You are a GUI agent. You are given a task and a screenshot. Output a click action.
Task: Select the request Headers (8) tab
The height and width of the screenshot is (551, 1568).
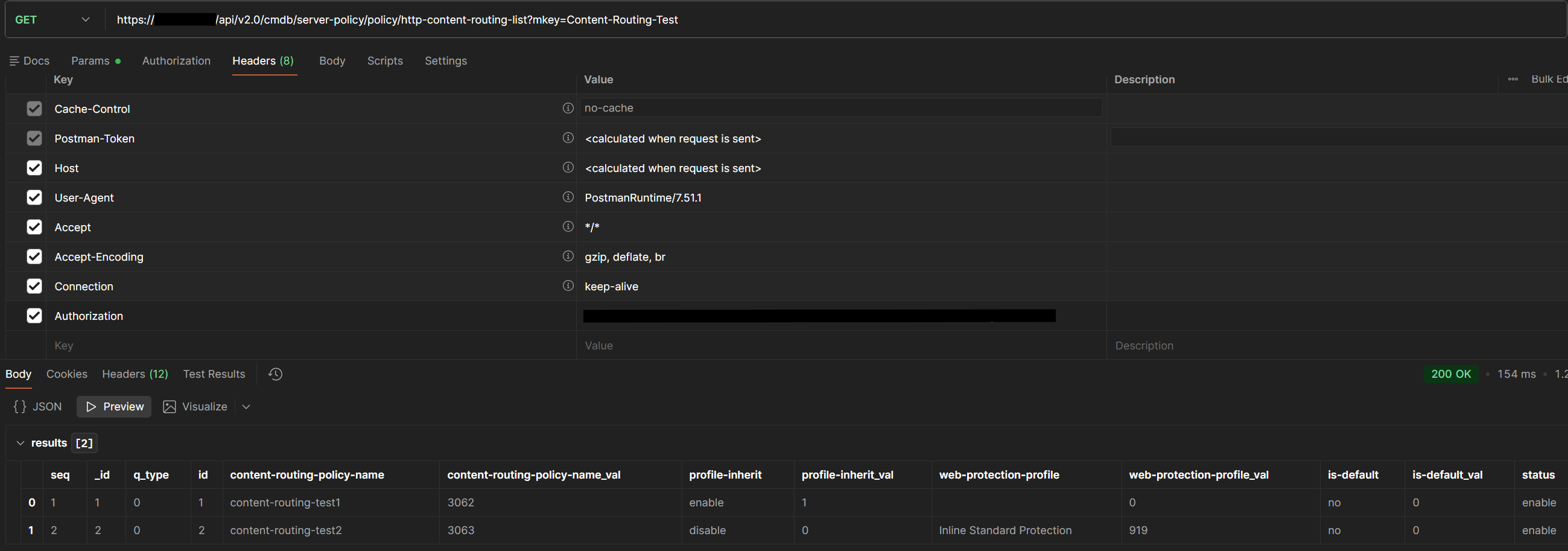[263, 61]
